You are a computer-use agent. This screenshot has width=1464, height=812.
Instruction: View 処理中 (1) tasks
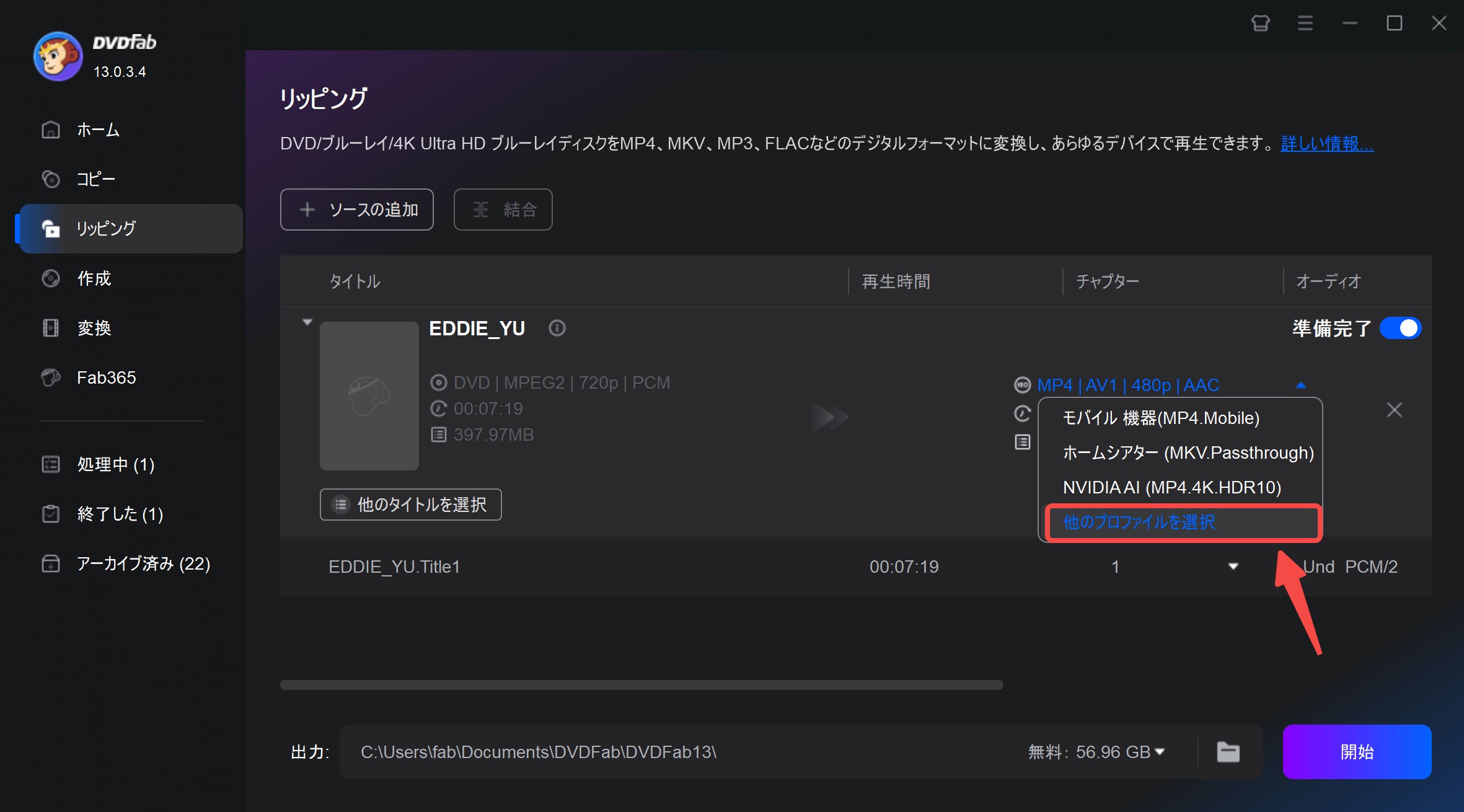pyautogui.click(x=130, y=464)
